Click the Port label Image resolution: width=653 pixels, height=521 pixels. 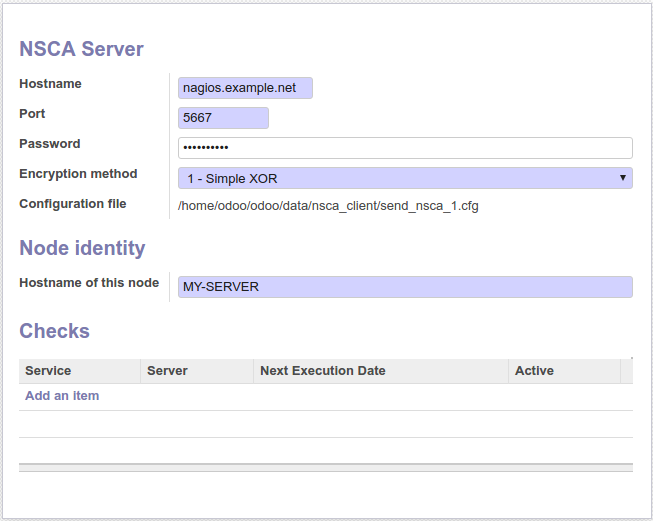pos(32,114)
